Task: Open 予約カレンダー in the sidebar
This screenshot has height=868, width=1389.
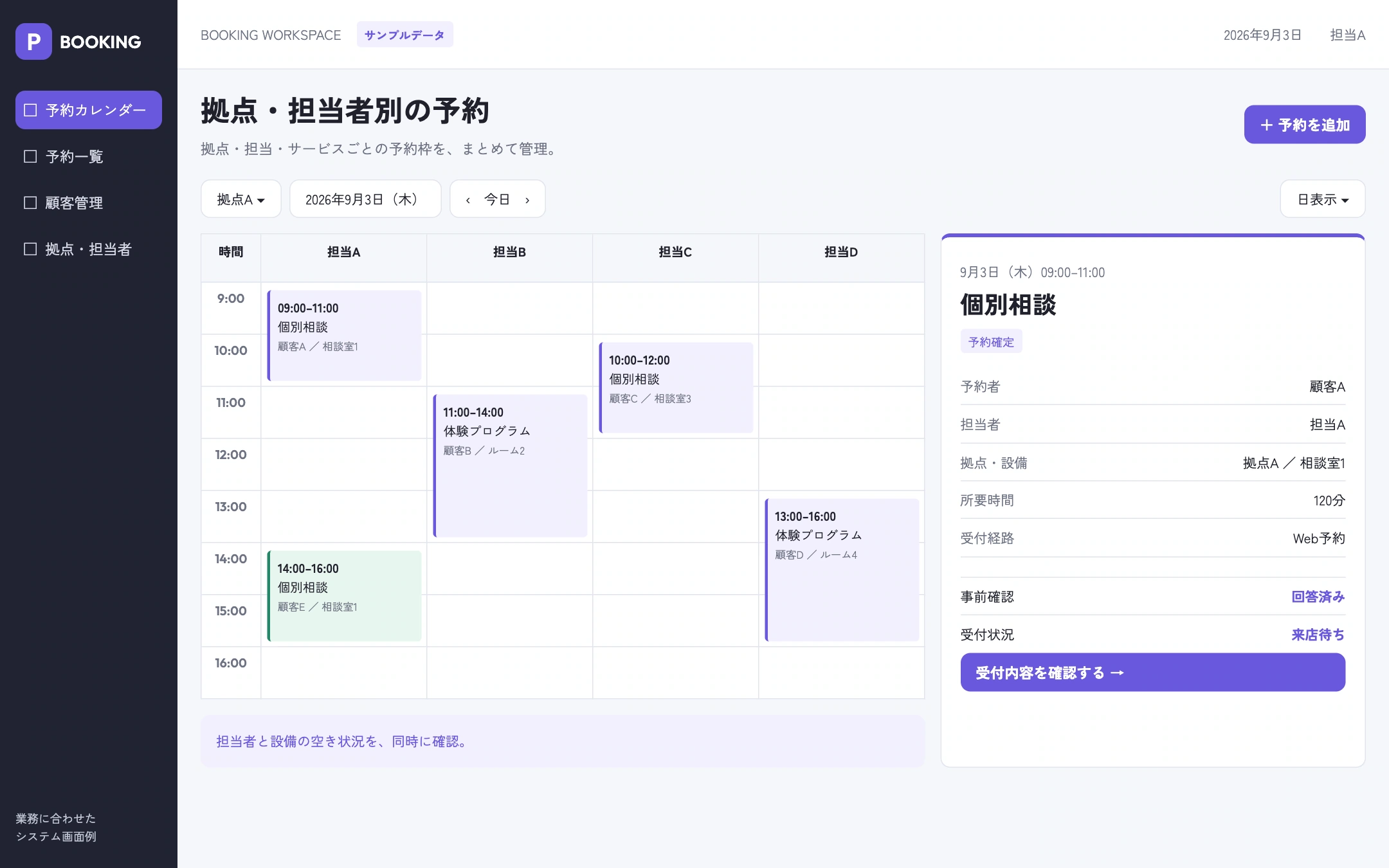Action: coord(89,110)
